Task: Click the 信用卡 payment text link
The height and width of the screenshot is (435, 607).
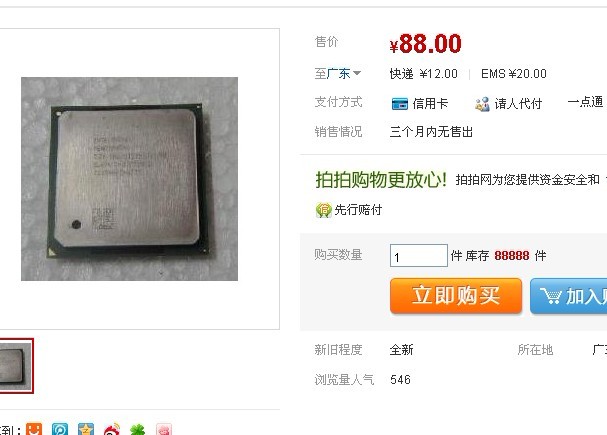Action: (430, 104)
